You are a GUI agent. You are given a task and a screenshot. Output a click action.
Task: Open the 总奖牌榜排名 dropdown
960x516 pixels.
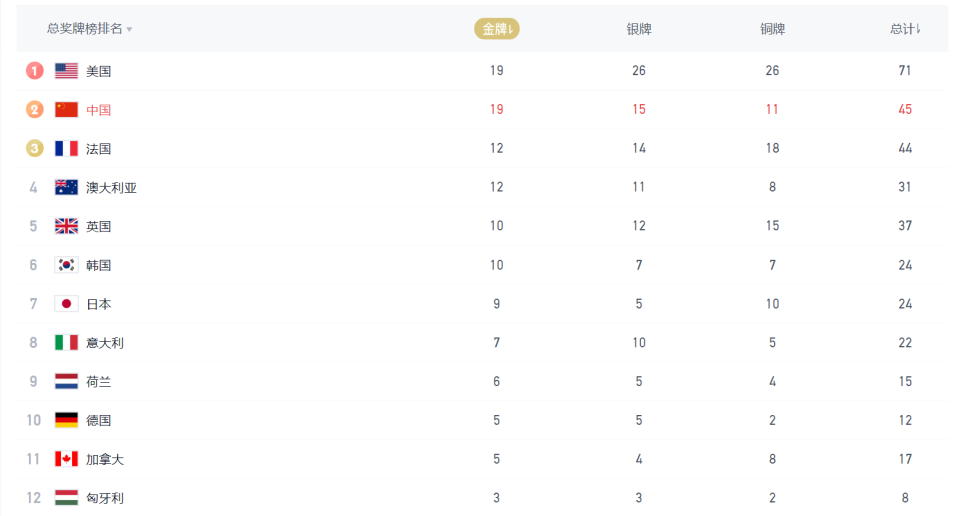[90, 29]
